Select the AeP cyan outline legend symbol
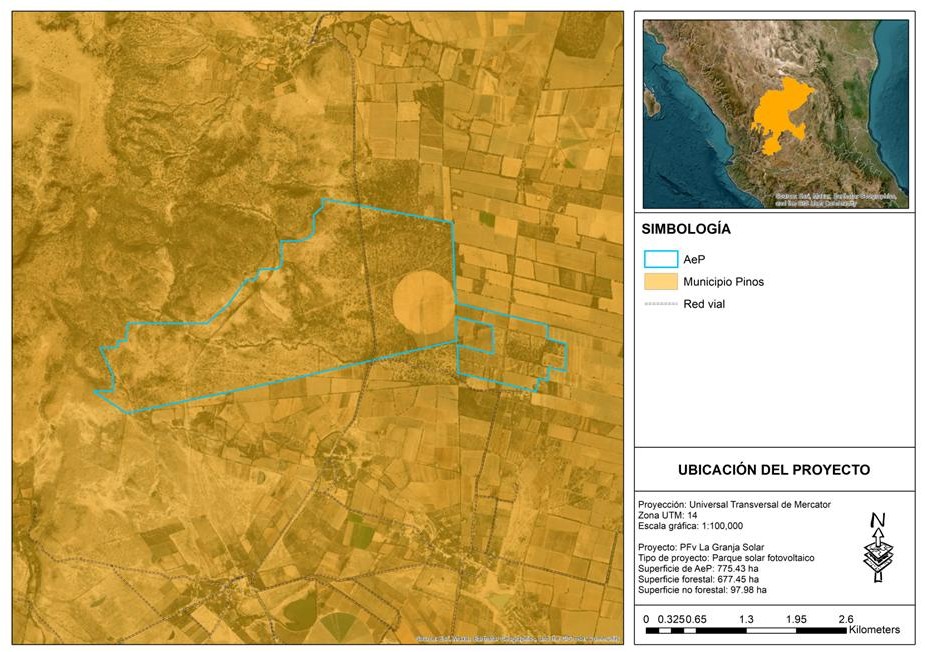The image size is (925, 652). (661, 260)
